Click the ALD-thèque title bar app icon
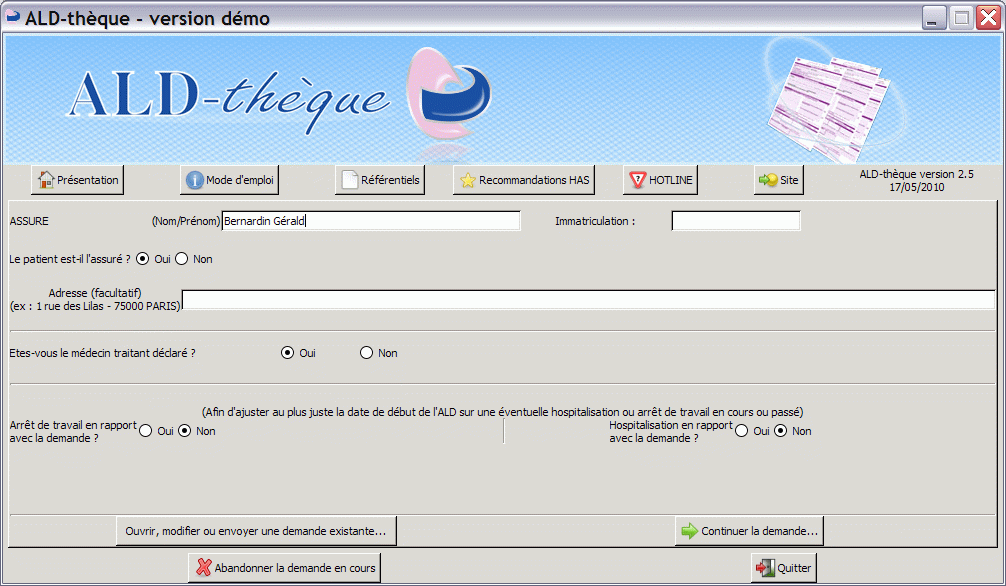Screen dimensions: 1006x586 [x=13, y=17]
